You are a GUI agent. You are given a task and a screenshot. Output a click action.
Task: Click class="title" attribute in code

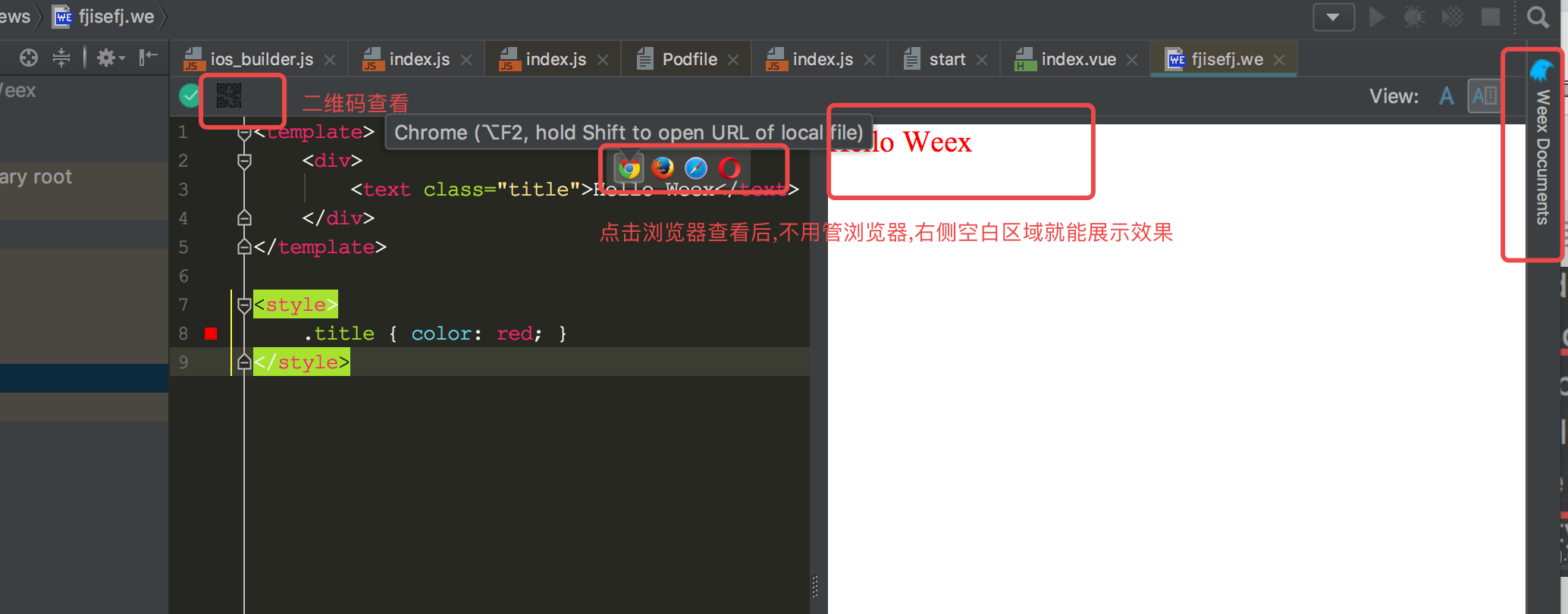(x=502, y=190)
